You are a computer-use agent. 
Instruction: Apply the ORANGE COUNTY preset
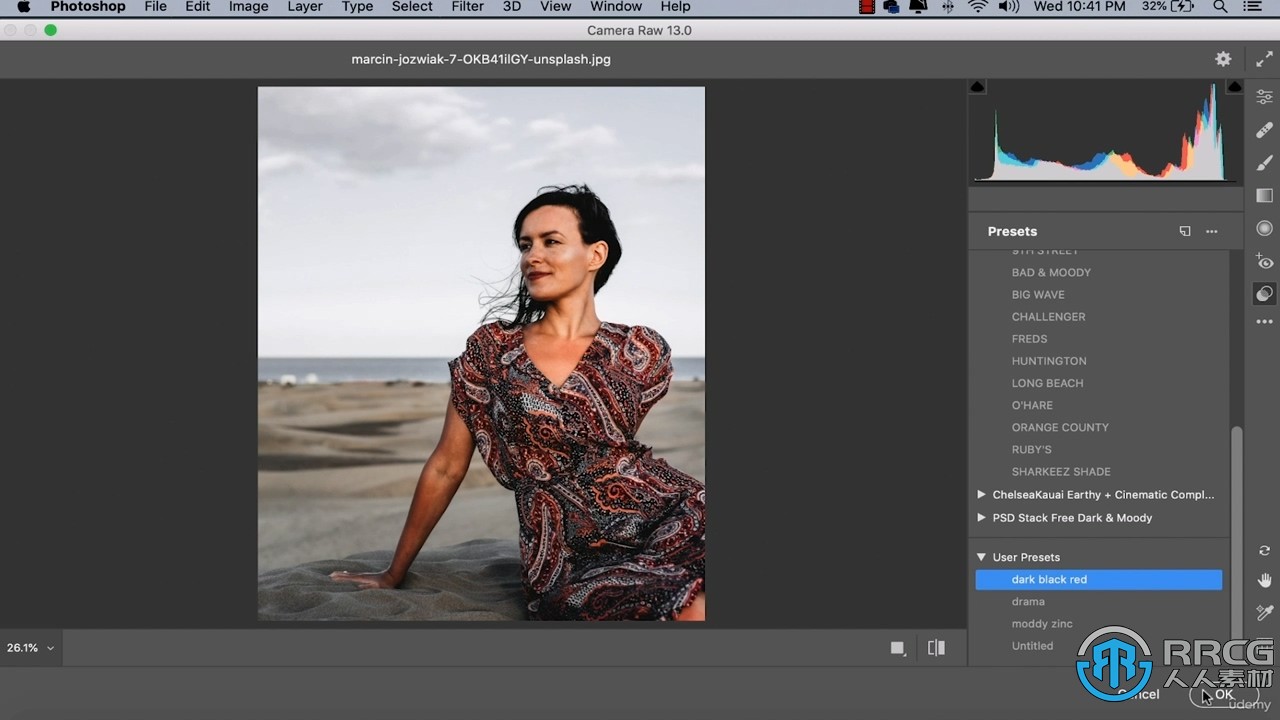tap(1060, 427)
